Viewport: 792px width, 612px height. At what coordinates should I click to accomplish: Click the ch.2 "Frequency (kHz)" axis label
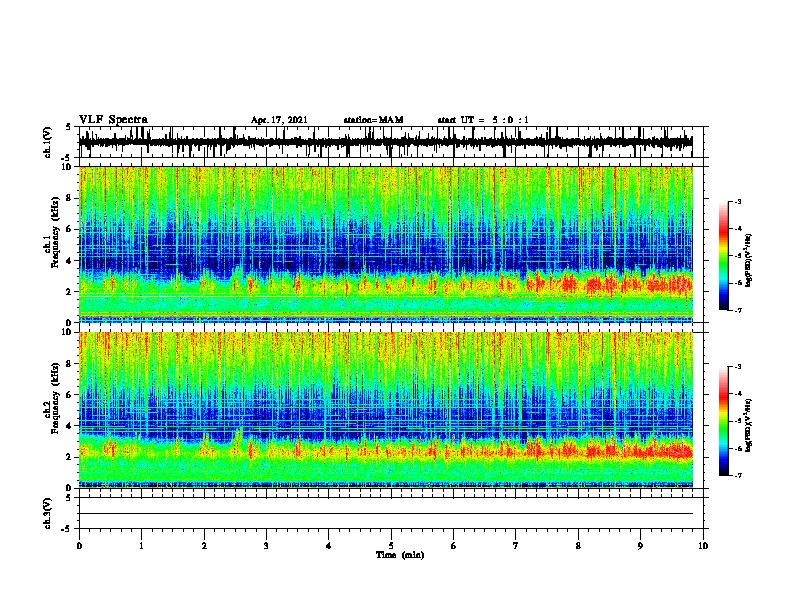(55, 398)
